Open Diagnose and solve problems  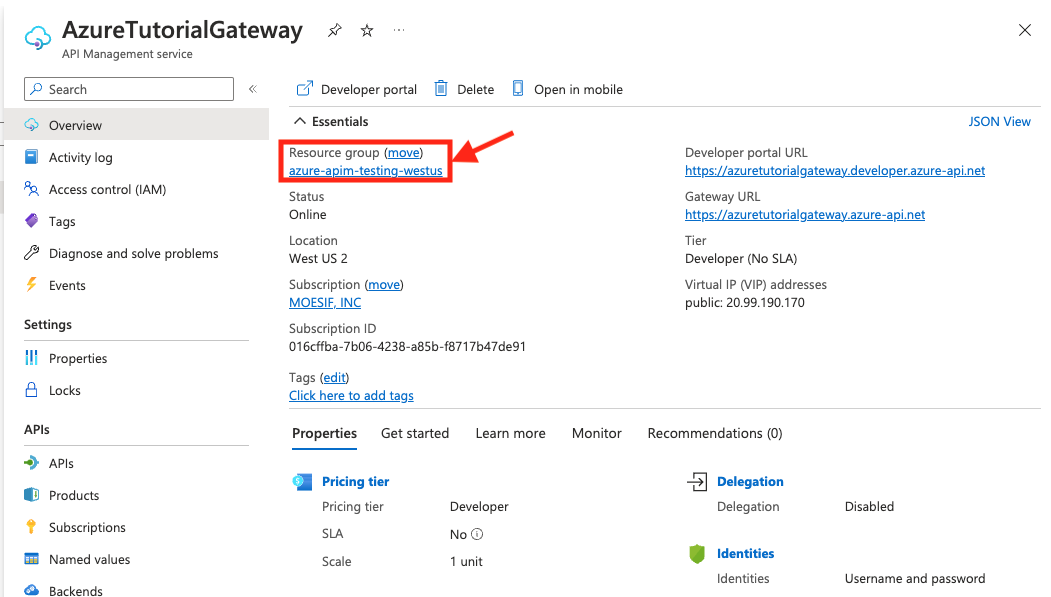(133, 253)
